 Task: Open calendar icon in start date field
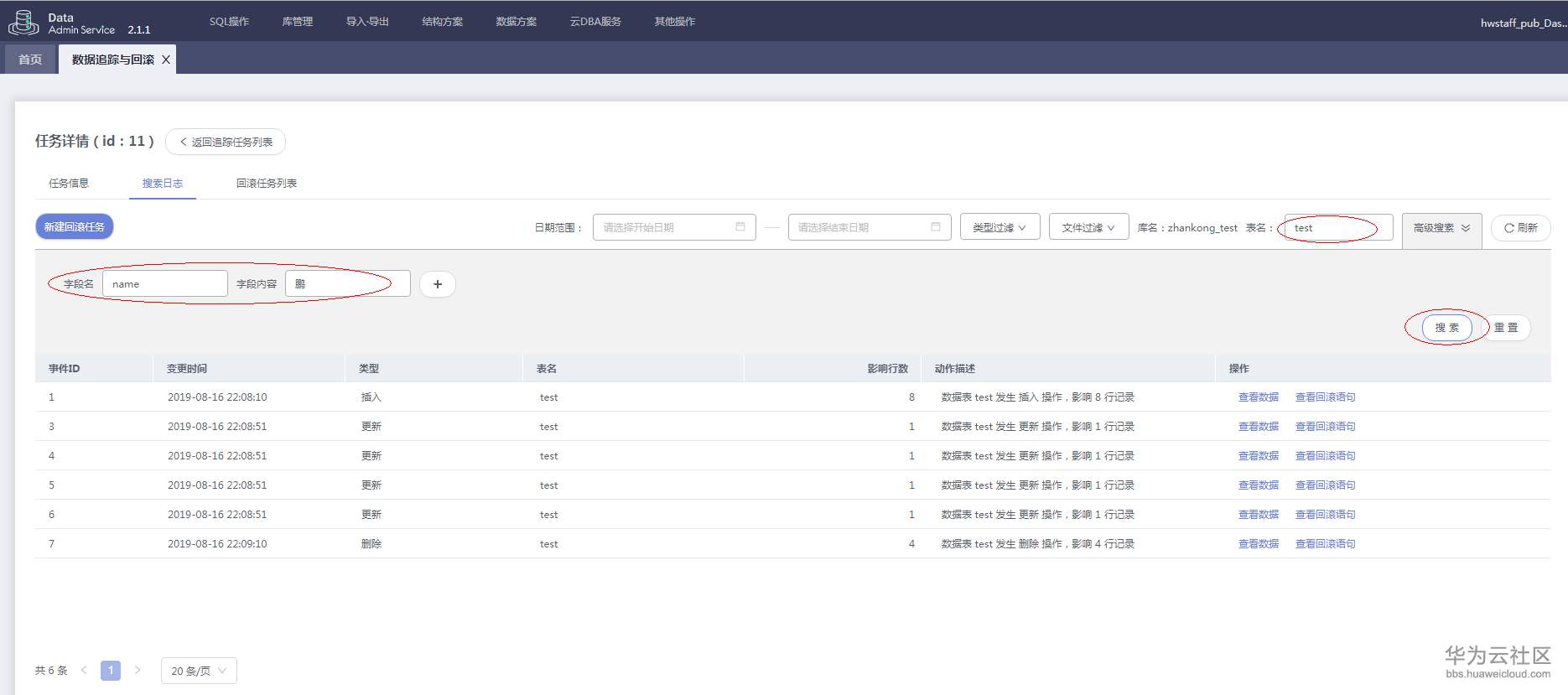click(x=740, y=227)
